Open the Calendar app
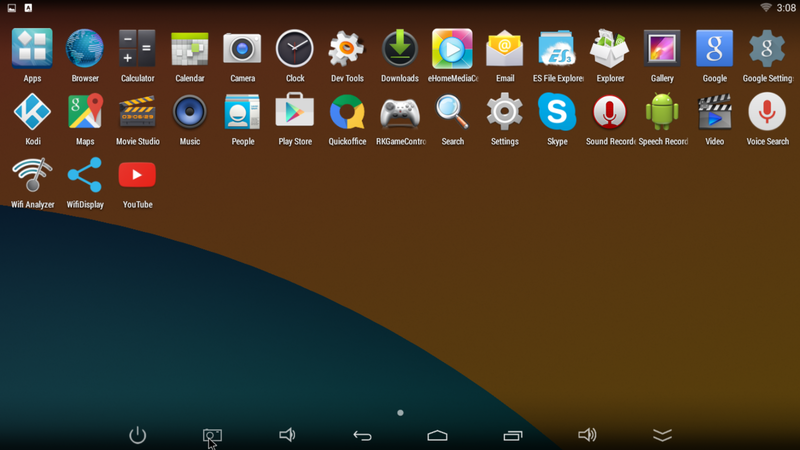Viewport: 800px width, 450px height. click(190, 49)
